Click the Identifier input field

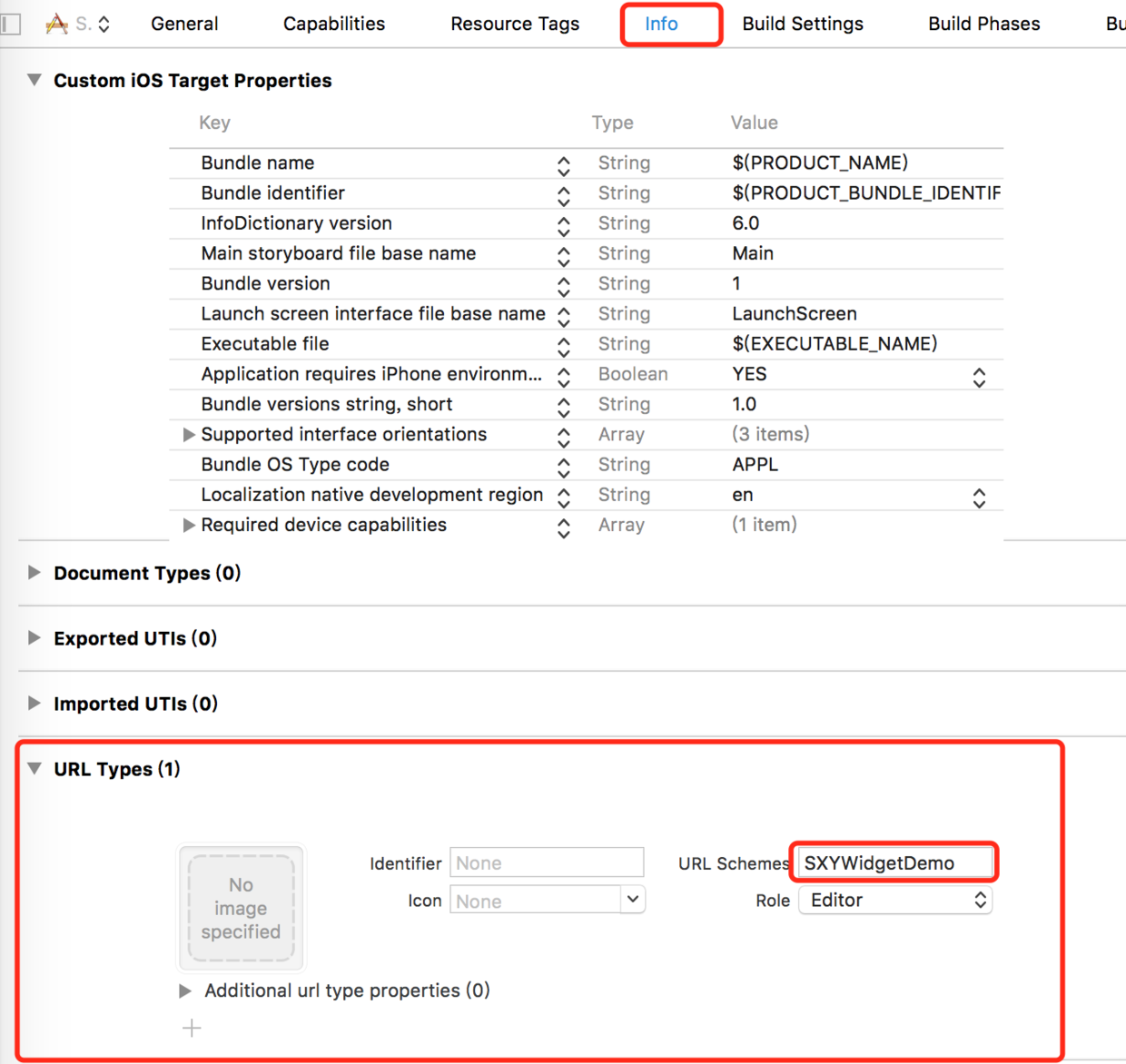click(547, 862)
